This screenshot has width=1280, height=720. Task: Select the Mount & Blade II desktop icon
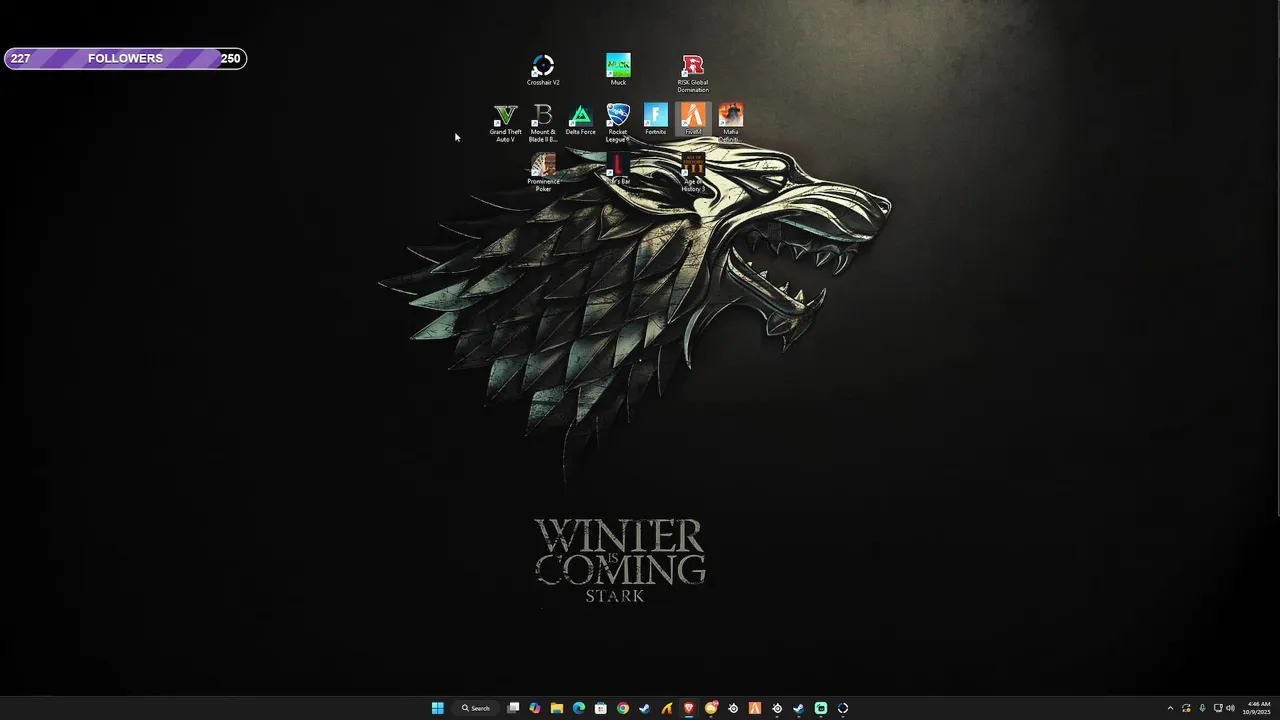(x=543, y=123)
